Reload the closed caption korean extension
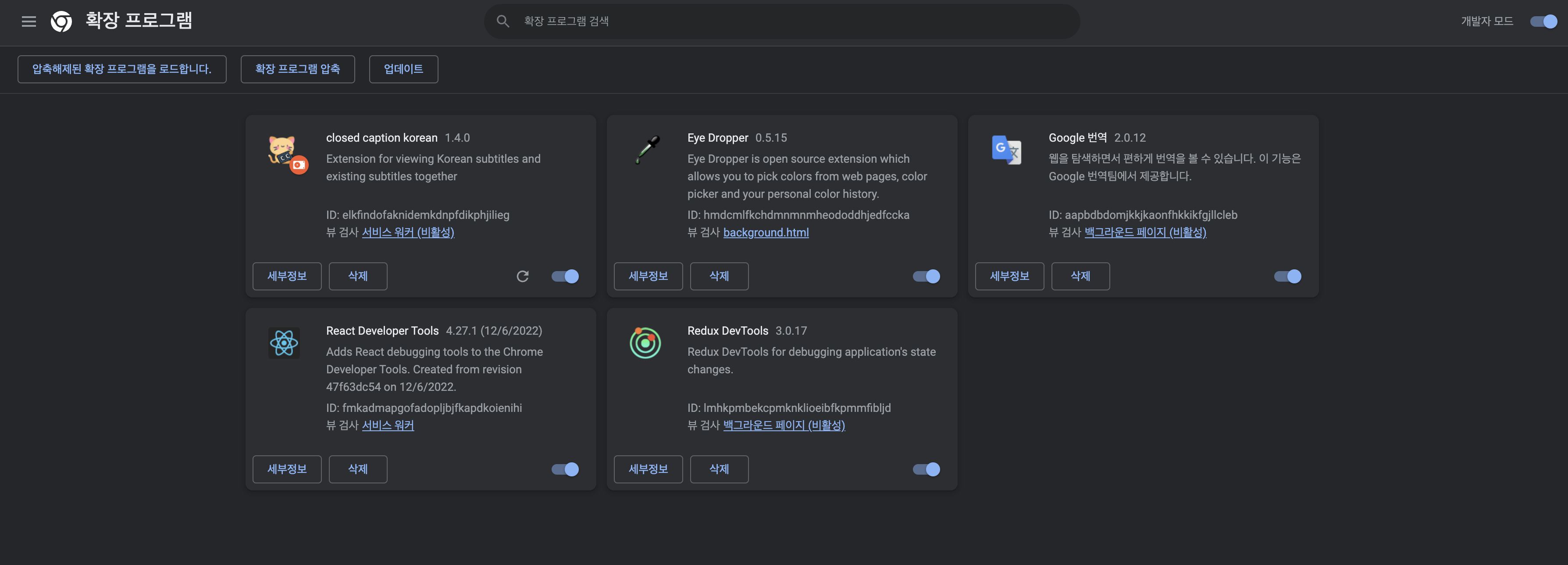Viewport: 1568px width, 565px height. [522, 276]
